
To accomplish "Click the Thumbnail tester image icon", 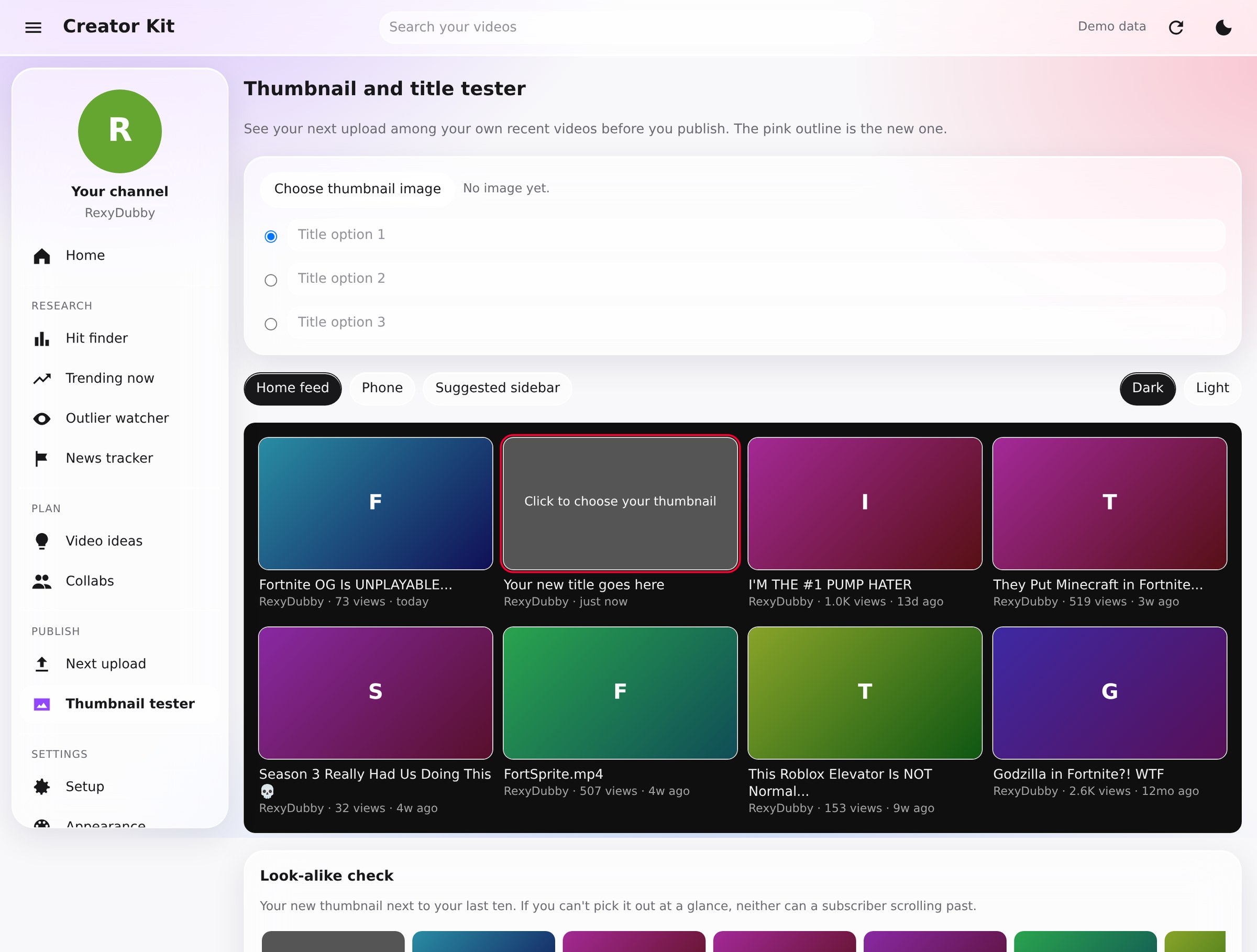I will pos(41,704).
